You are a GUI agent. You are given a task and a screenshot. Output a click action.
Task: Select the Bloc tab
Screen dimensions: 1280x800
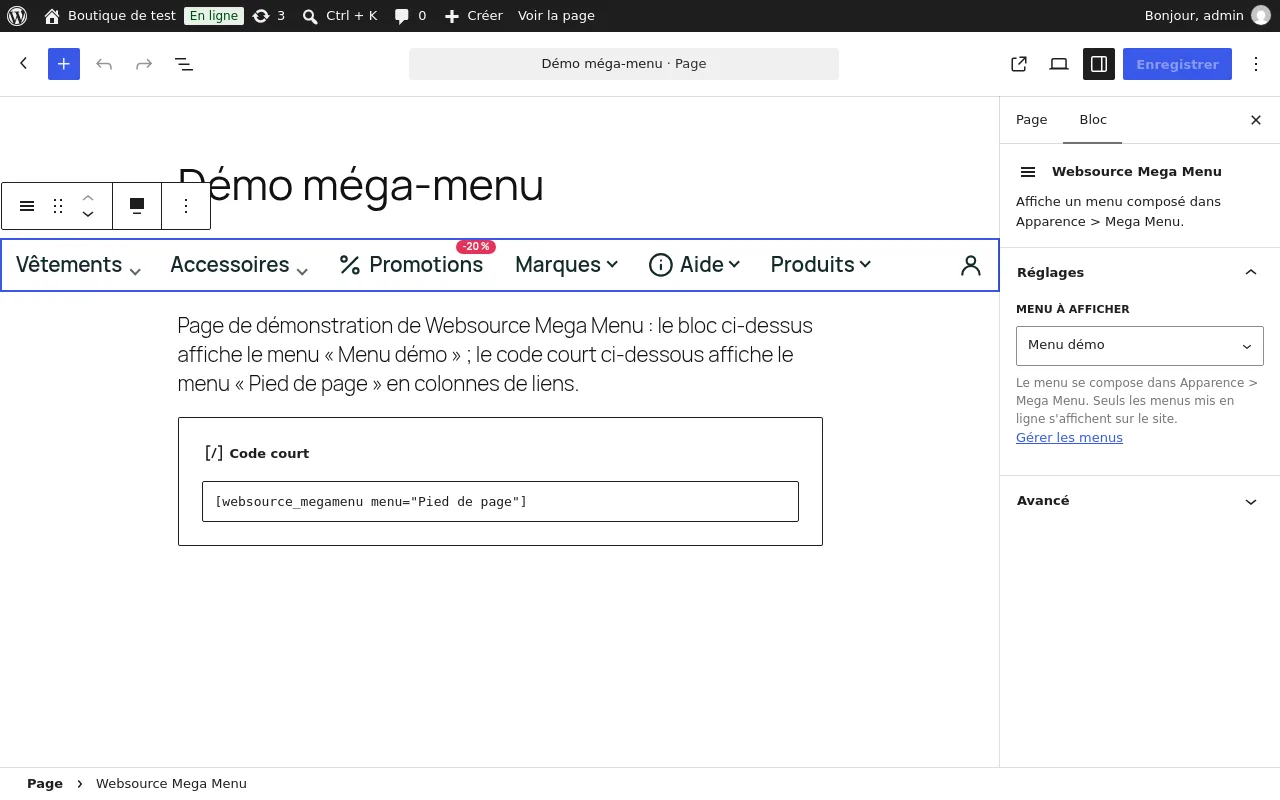pos(1093,120)
